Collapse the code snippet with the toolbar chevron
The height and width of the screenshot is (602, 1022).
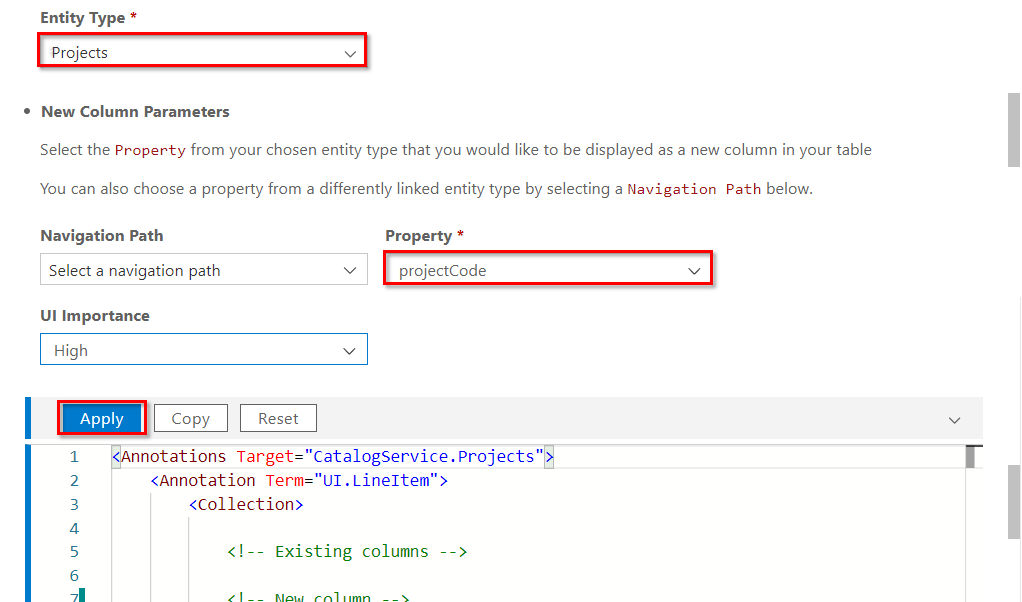pyautogui.click(x=954, y=420)
